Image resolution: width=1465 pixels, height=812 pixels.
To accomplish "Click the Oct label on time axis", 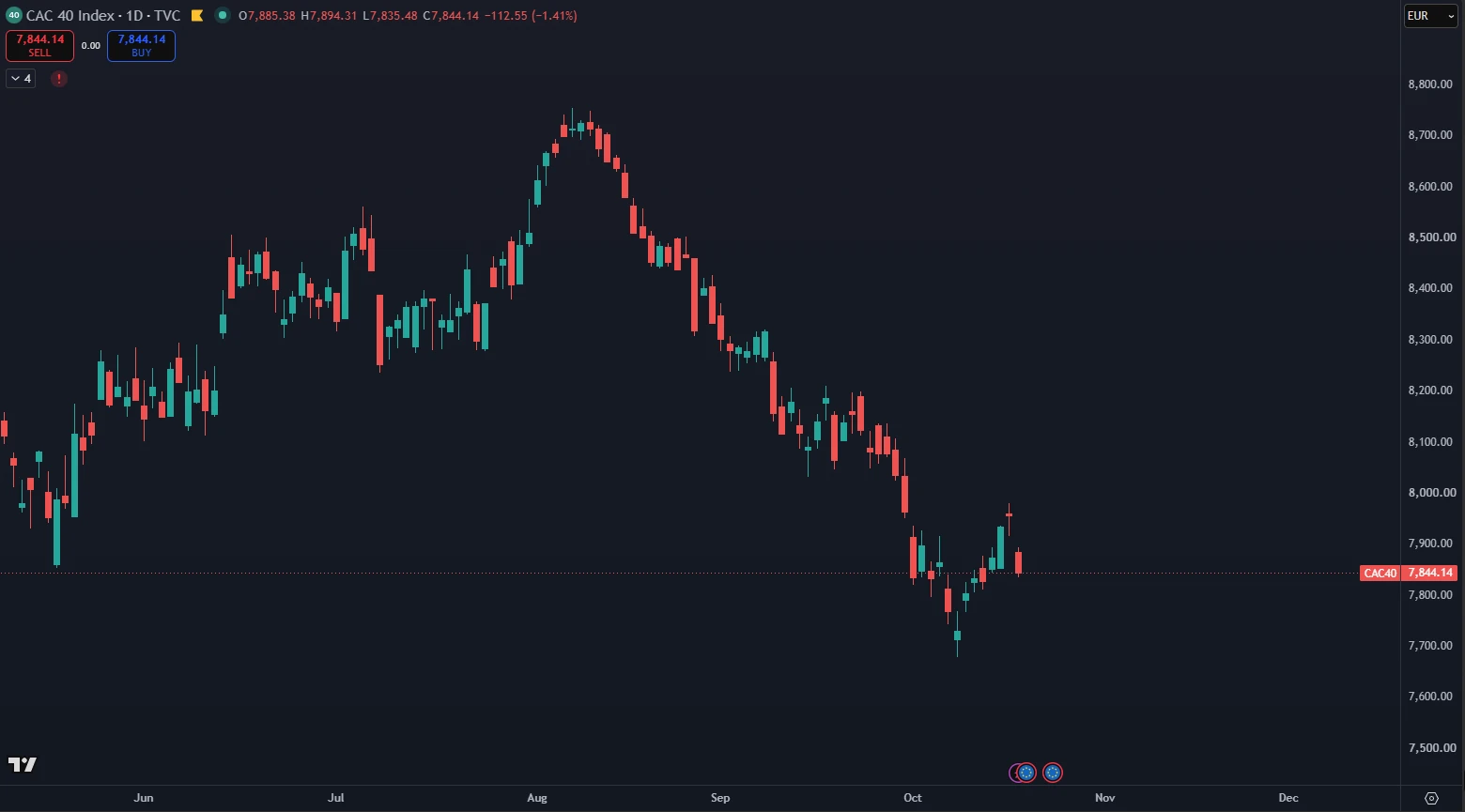I will tap(912, 798).
